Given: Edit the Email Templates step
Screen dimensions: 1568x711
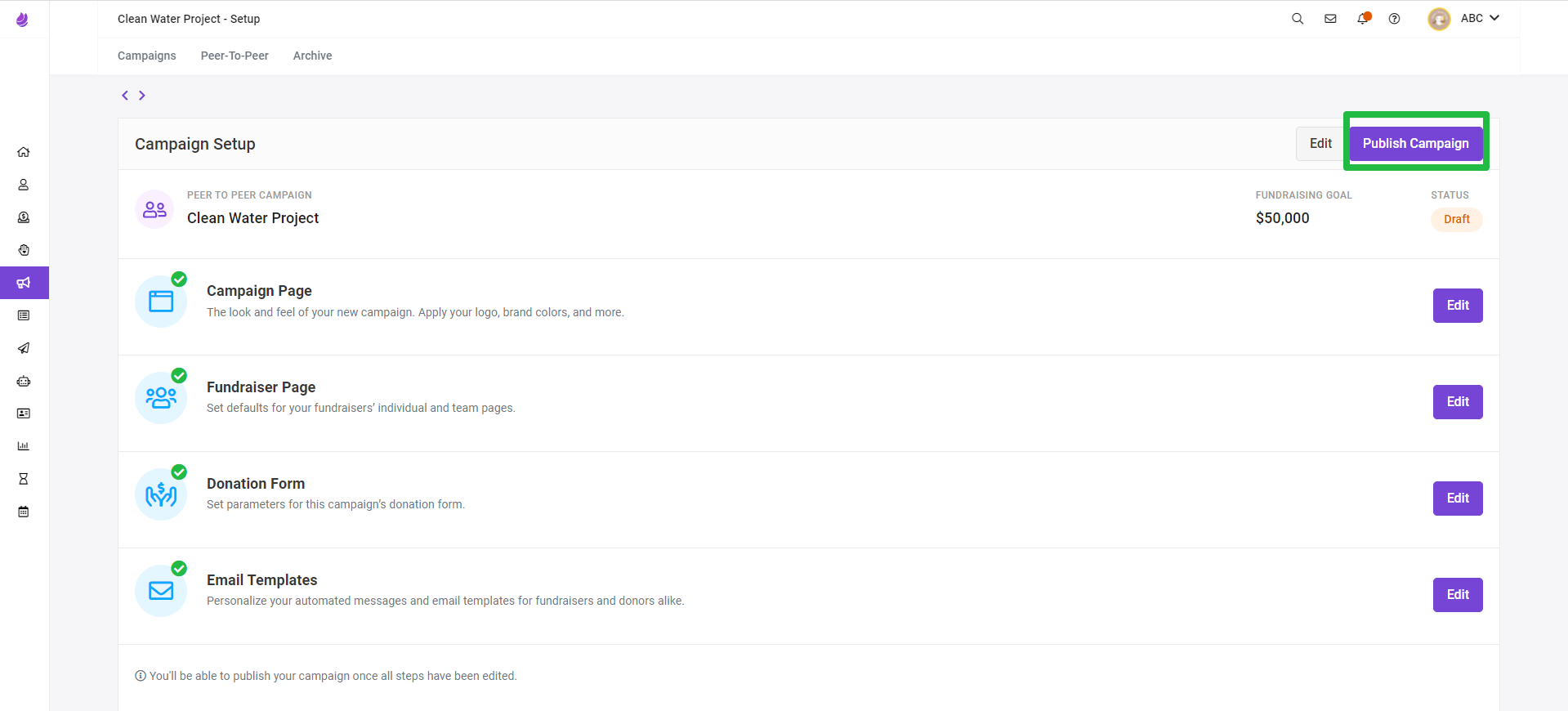Looking at the screenshot, I should point(1458,595).
